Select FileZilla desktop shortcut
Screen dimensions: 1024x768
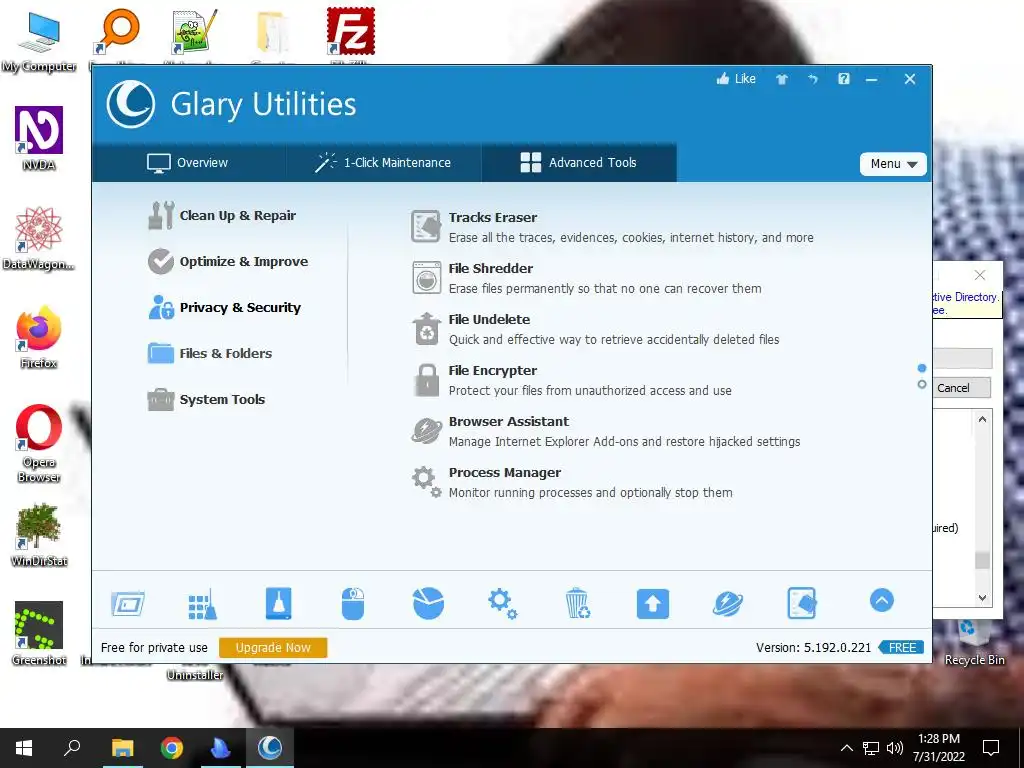coord(351,31)
